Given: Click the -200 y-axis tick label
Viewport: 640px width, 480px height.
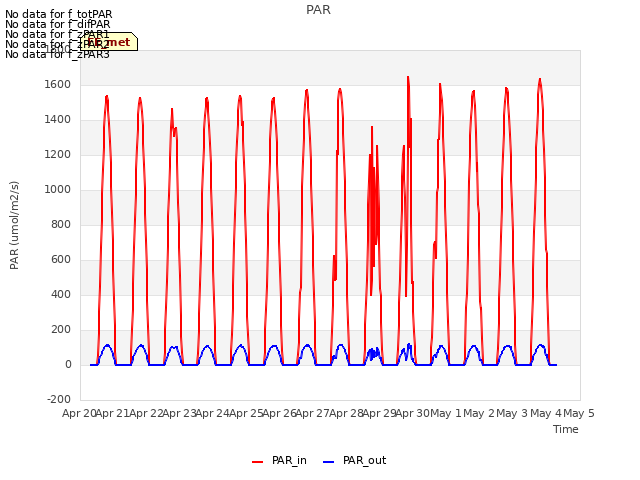Looking at the screenshot, I should (x=59, y=399).
